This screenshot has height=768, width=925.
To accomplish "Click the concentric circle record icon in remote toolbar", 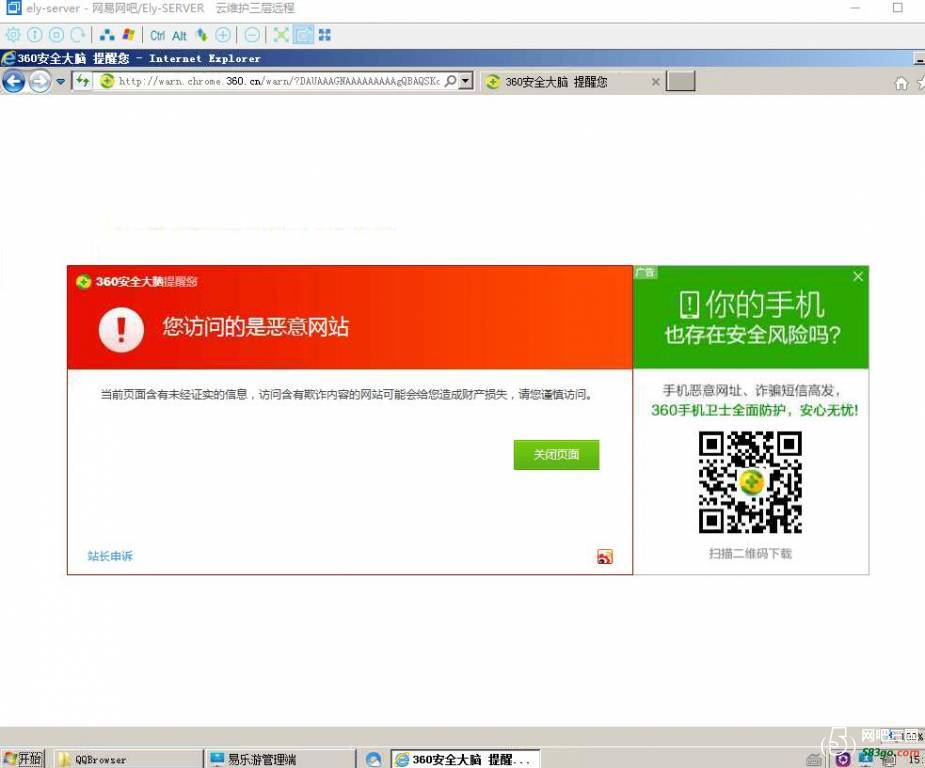I will click(x=56, y=35).
